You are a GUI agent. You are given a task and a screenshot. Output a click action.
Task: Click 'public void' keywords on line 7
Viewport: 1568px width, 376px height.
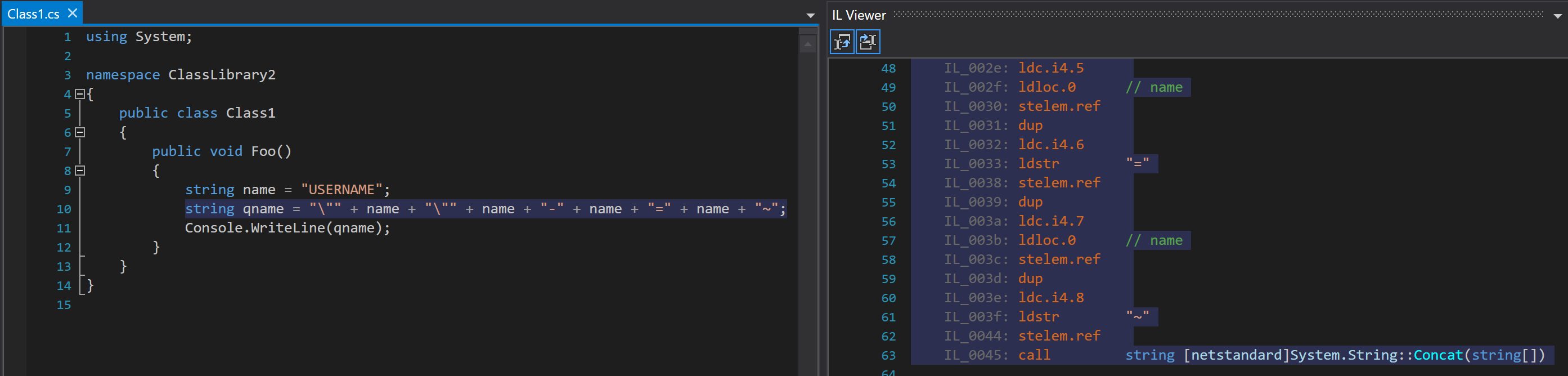click(x=196, y=151)
